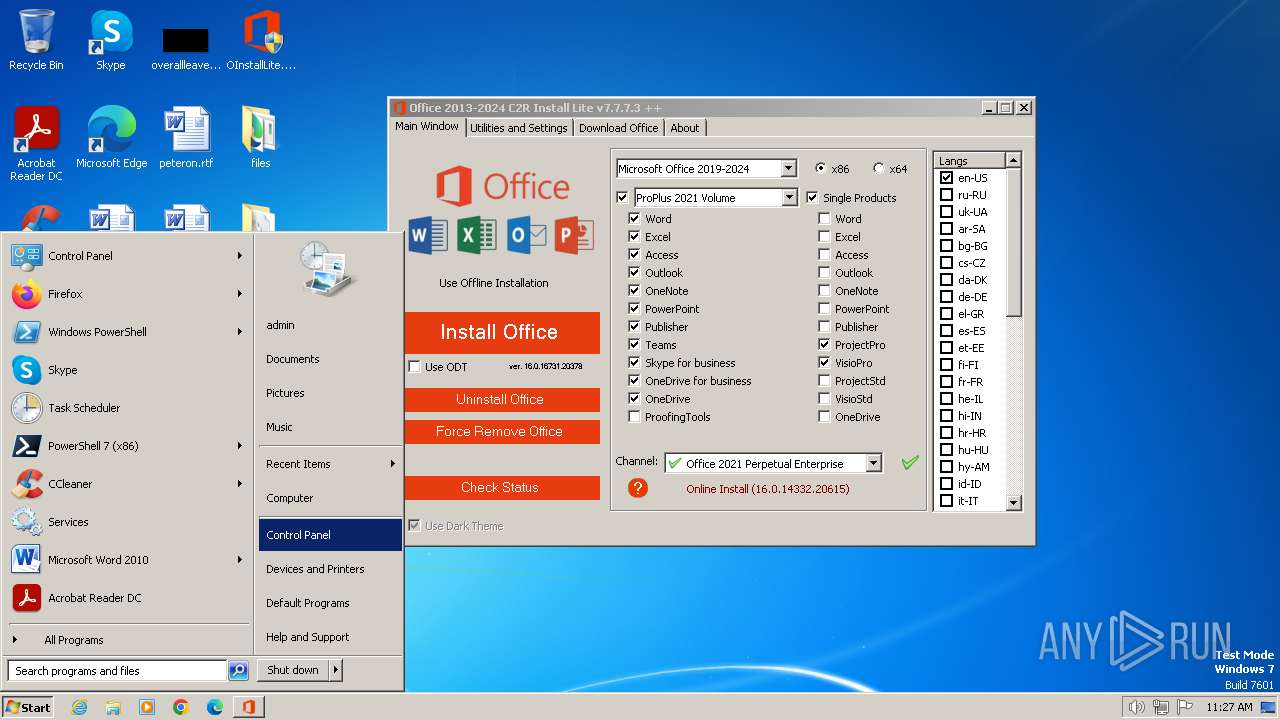Screen dimensions: 1280x720
Task: Uncheck Word in ProPlus suite list
Action: point(634,219)
